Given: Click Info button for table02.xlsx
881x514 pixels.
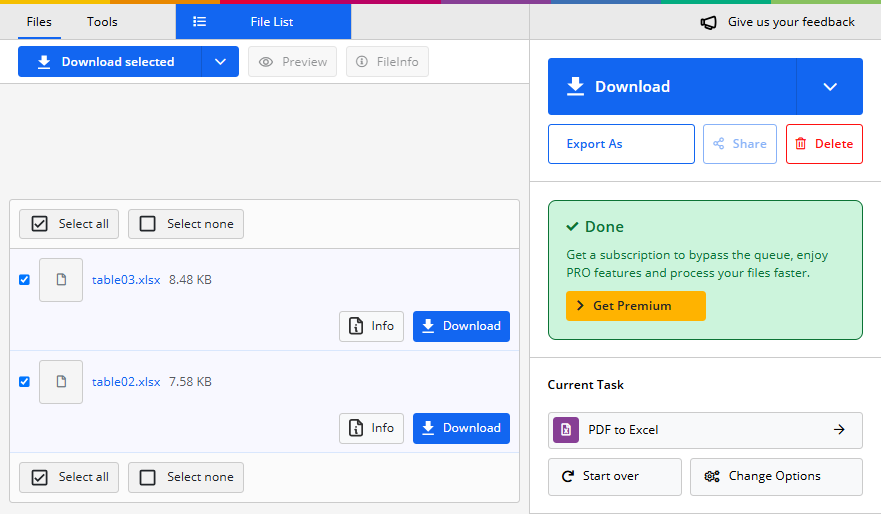Looking at the screenshot, I should [x=371, y=429].
